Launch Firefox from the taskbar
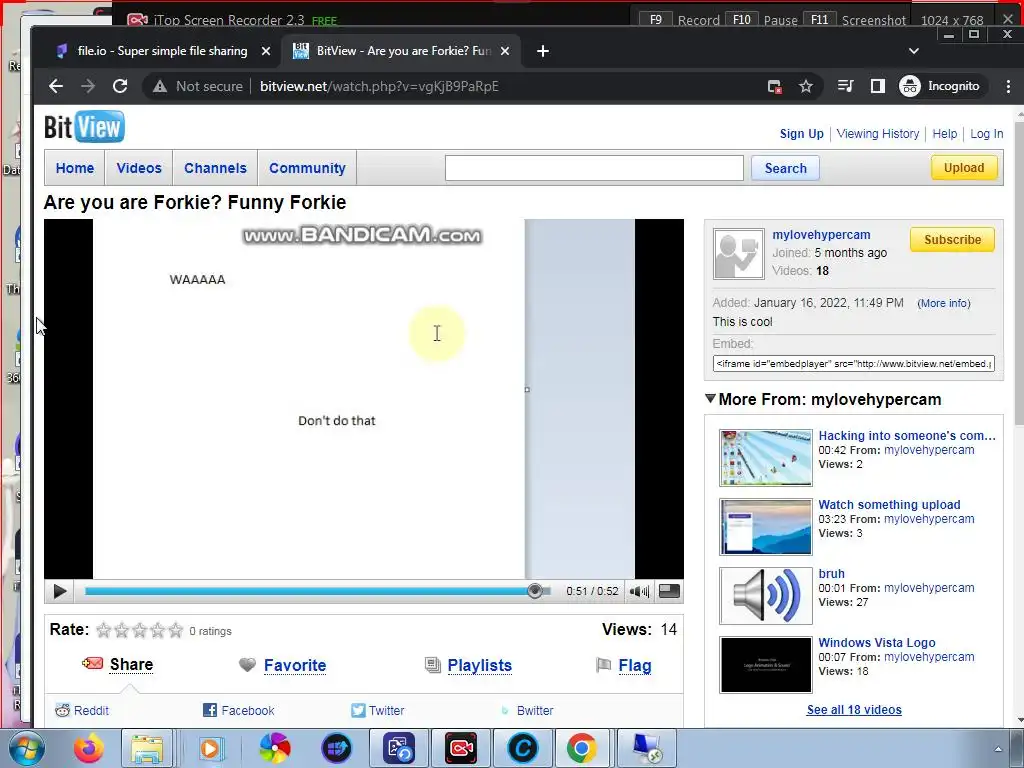Viewport: 1024px width, 768px height. tap(89, 748)
